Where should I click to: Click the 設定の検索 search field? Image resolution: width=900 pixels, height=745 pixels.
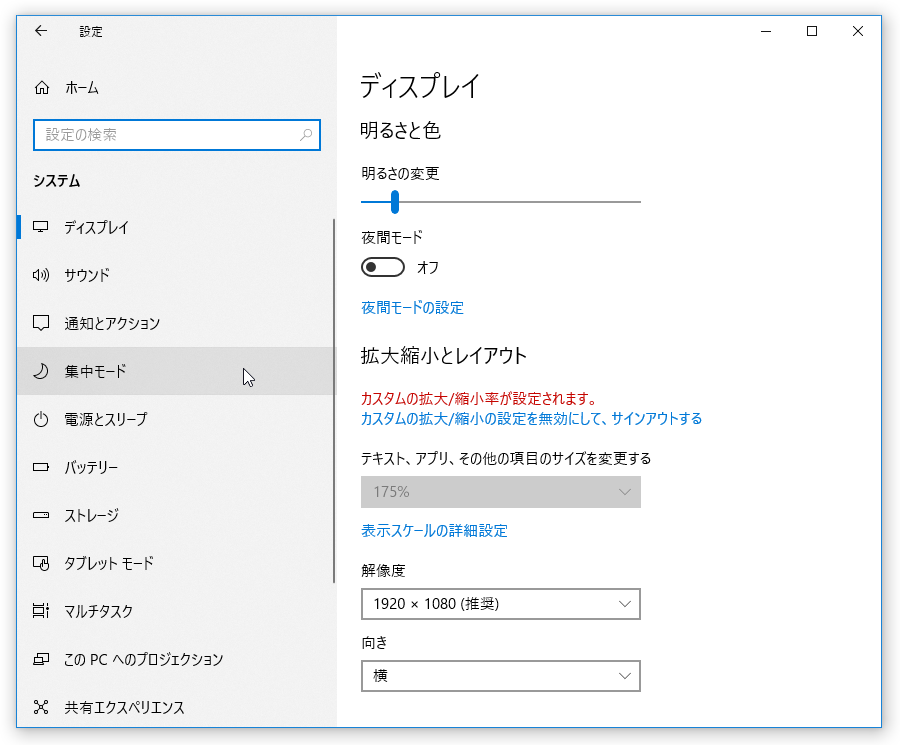click(177, 135)
